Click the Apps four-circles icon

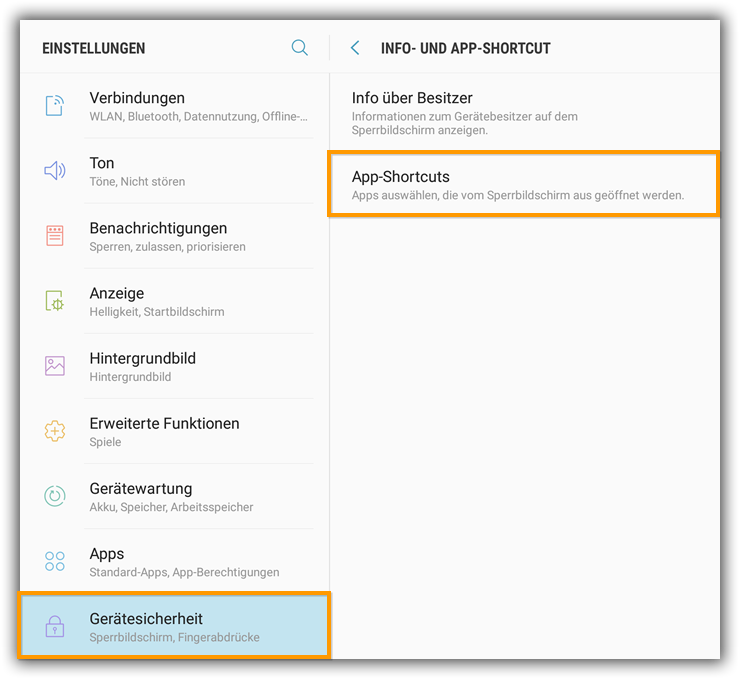click(x=55, y=561)
